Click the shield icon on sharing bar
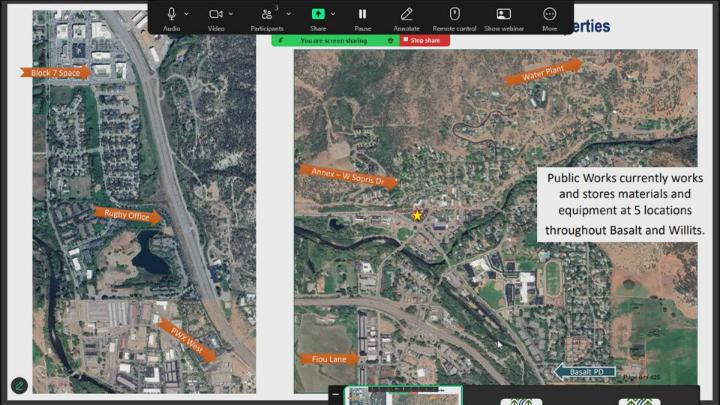Image resolution: width=720 pixels, height=405 pixels. click(391, 40)
